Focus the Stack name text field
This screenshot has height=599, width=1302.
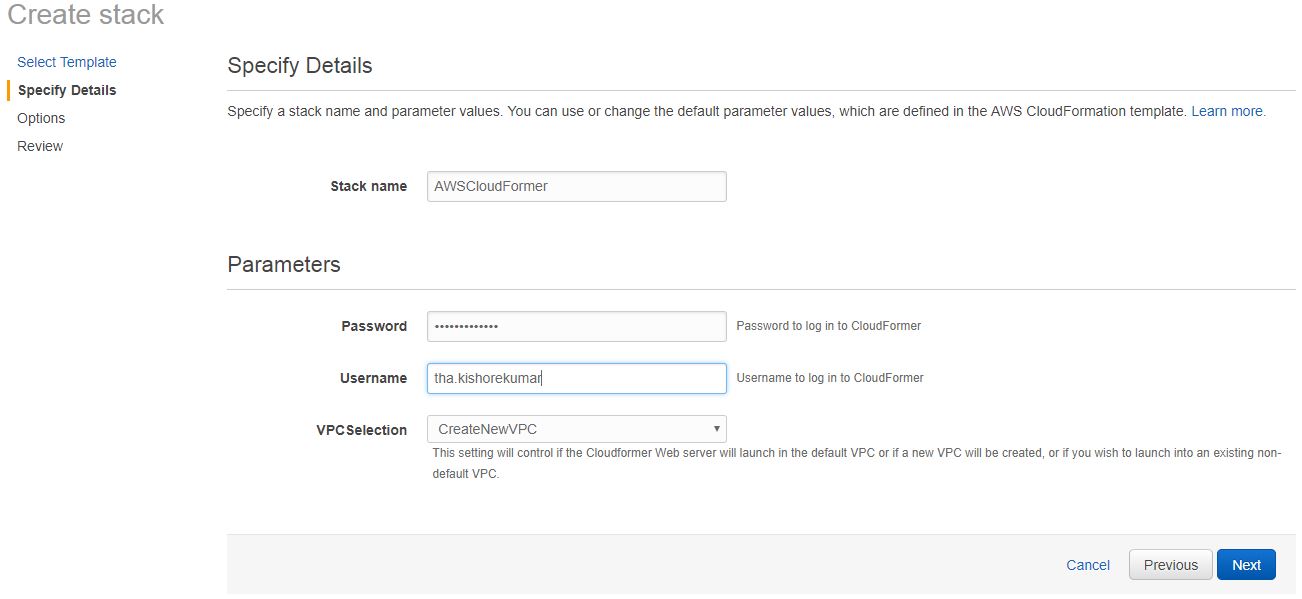(576, 186)
